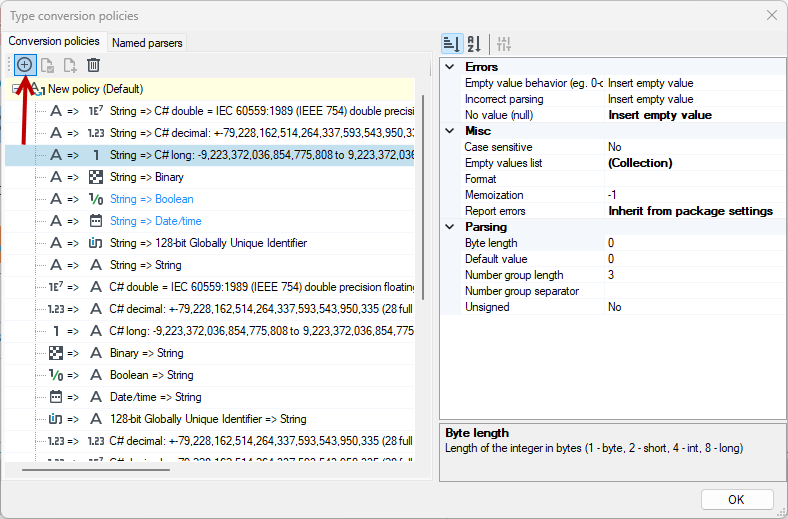Select the Byte length property label
The height and width of the screenshot is (519, 788).
coord(491,243)
